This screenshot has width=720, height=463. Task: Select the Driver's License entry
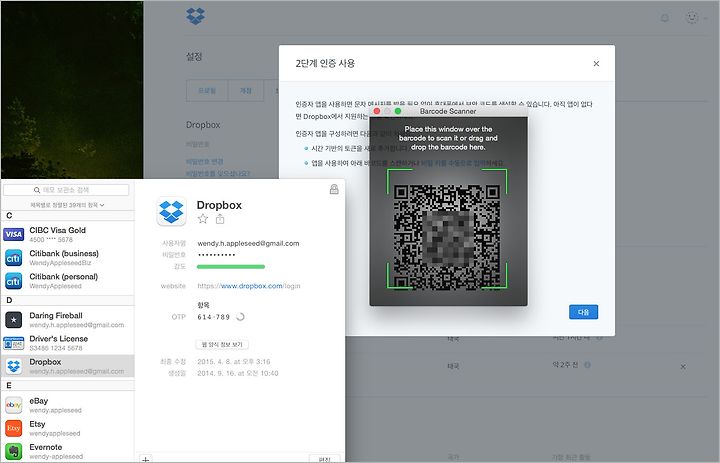[x=68, y=343]
